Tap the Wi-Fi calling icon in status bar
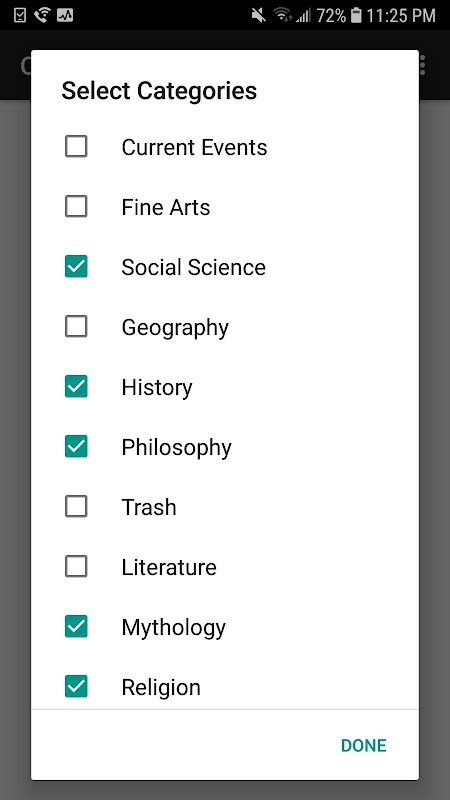 click(42, 15)
